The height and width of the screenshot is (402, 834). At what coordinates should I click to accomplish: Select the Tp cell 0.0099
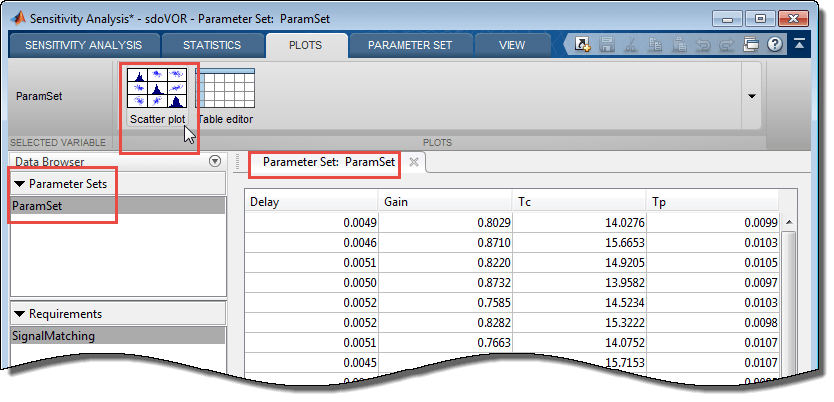[713, 223]
